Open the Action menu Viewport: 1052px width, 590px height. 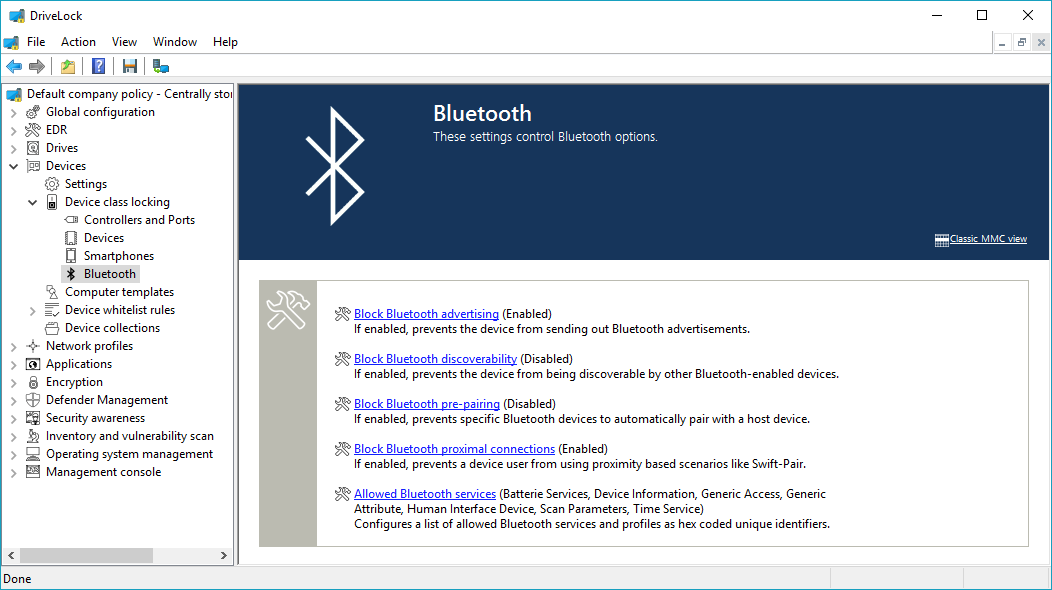(x=78, y=42)
